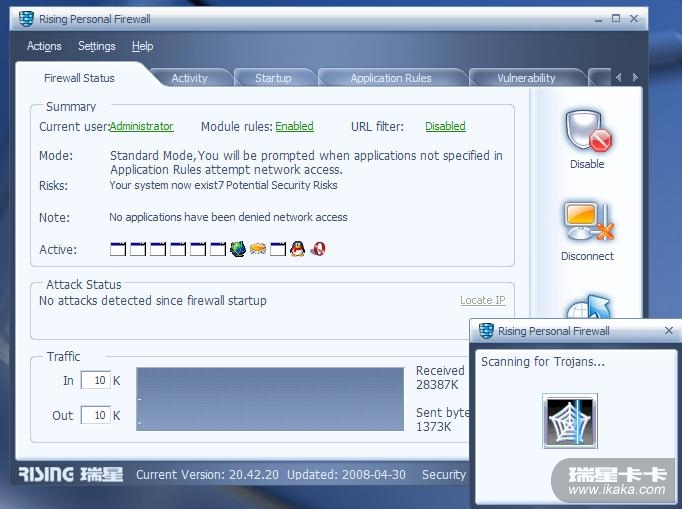
Task: Switch to the Startup tab
Action: [x=273, y=78]
